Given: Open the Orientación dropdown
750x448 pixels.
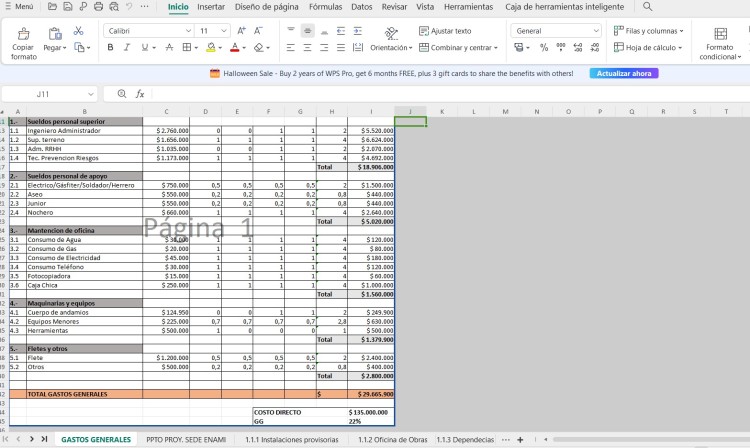Looking at the screenshot, I should click(391, 47).
